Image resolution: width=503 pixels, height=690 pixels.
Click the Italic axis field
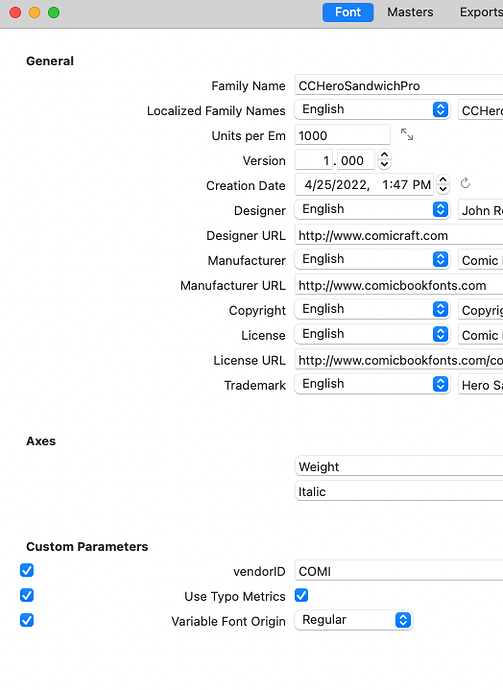tap(399, 491)
